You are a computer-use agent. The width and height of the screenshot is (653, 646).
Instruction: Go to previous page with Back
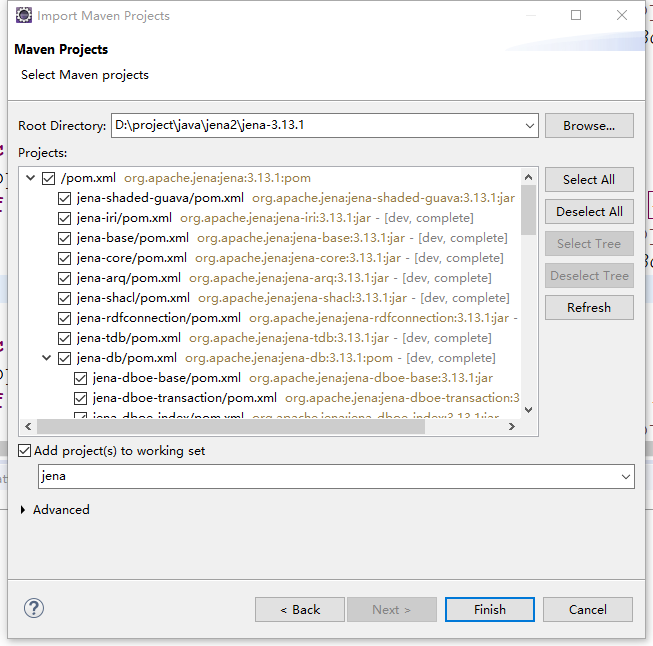click(x=300, y=609)
